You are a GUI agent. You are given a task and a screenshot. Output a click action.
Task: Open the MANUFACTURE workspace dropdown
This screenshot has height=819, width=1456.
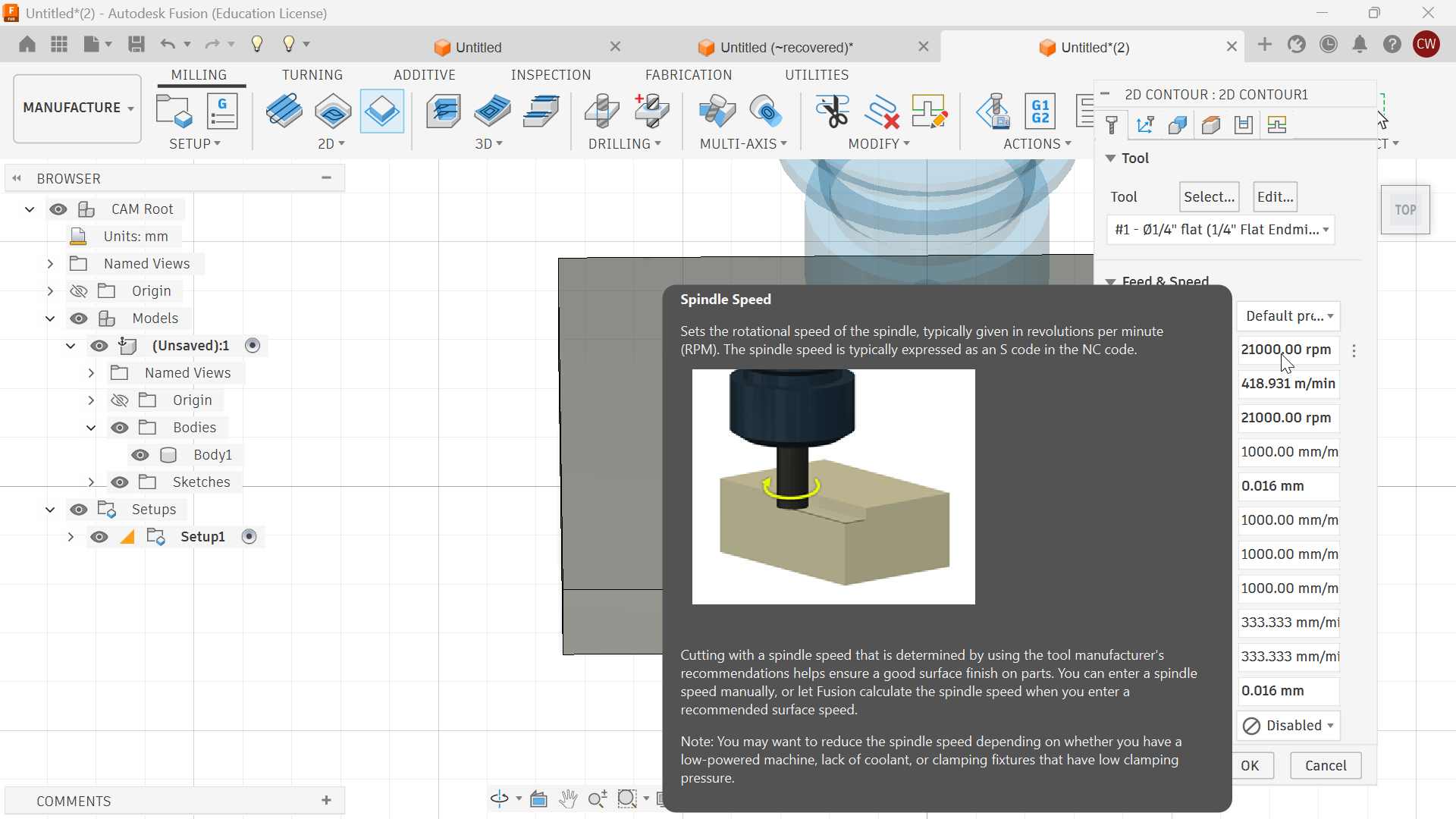(x=77, y=108)
